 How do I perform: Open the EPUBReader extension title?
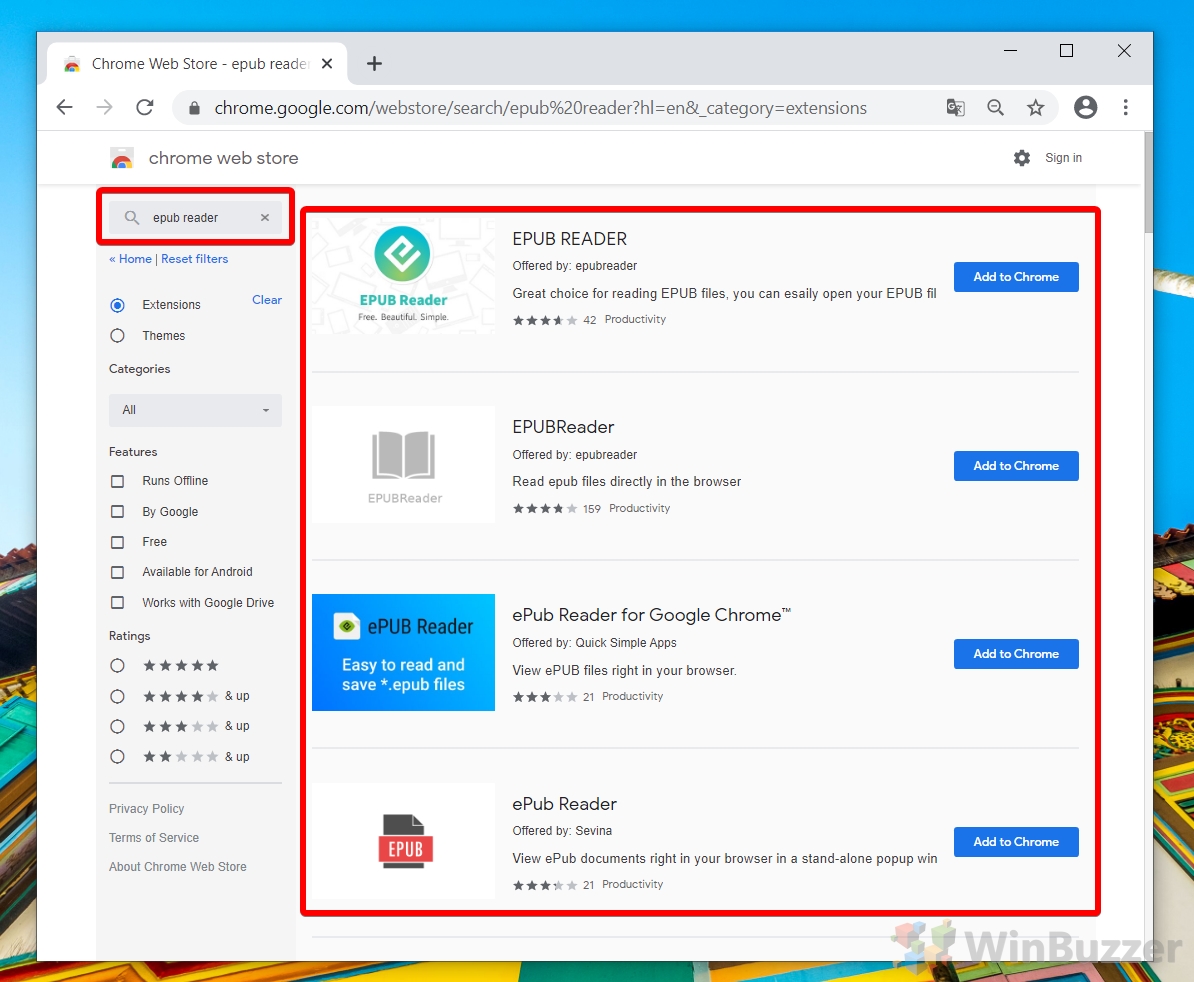[x=563, y=427]
